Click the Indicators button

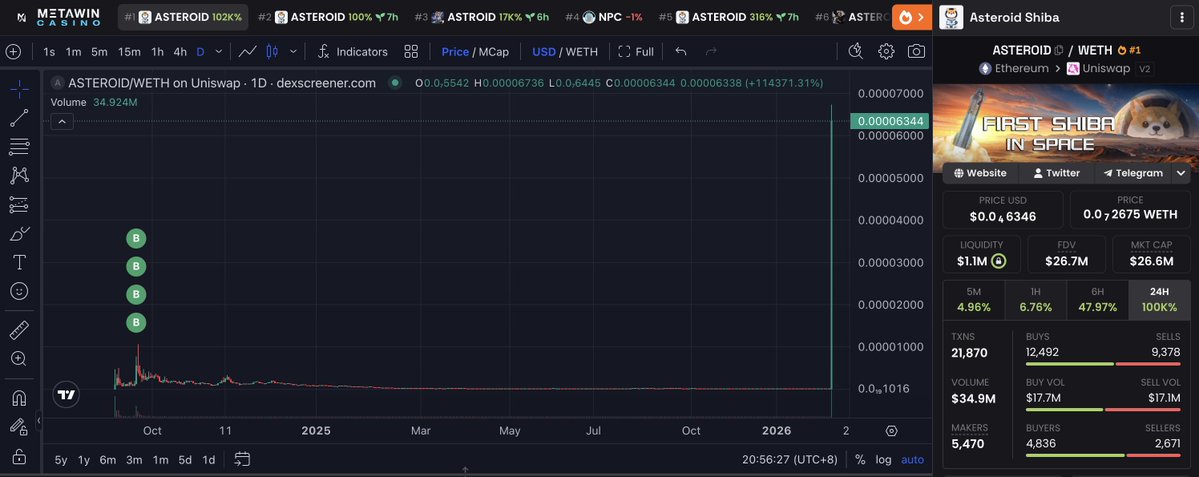tap(352, 51)
